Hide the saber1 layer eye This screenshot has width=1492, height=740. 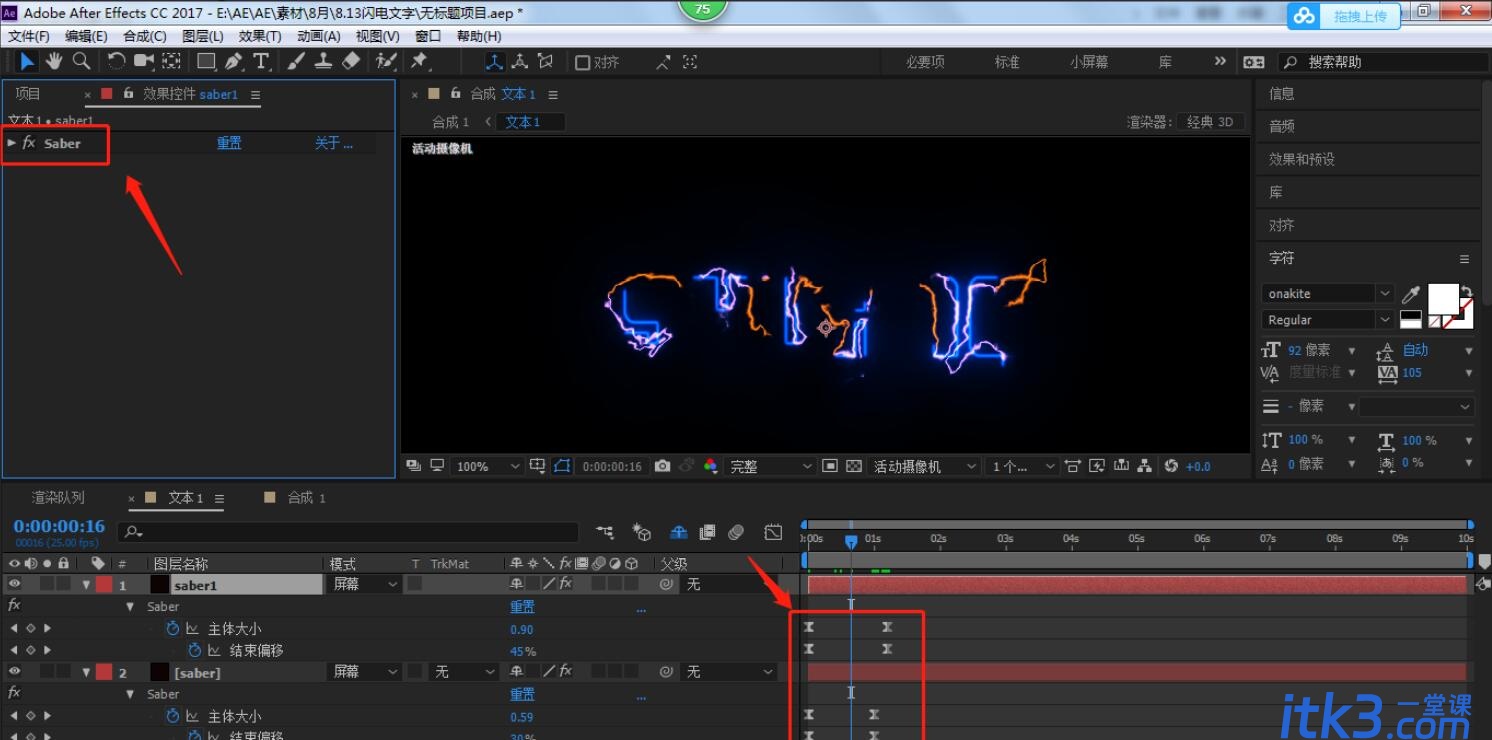[14, 584]
